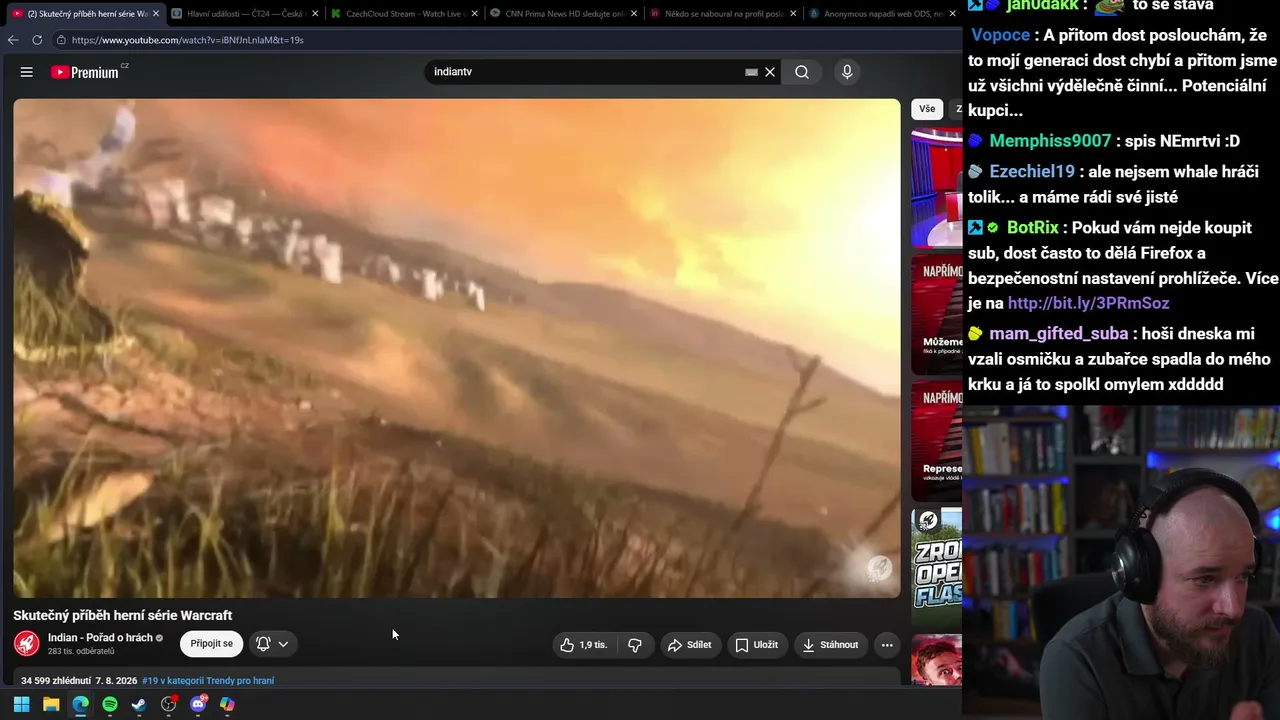Click the video title Skutečný příběh herní série Warcraft
The image size is (1280, 720).
(123, 615)
